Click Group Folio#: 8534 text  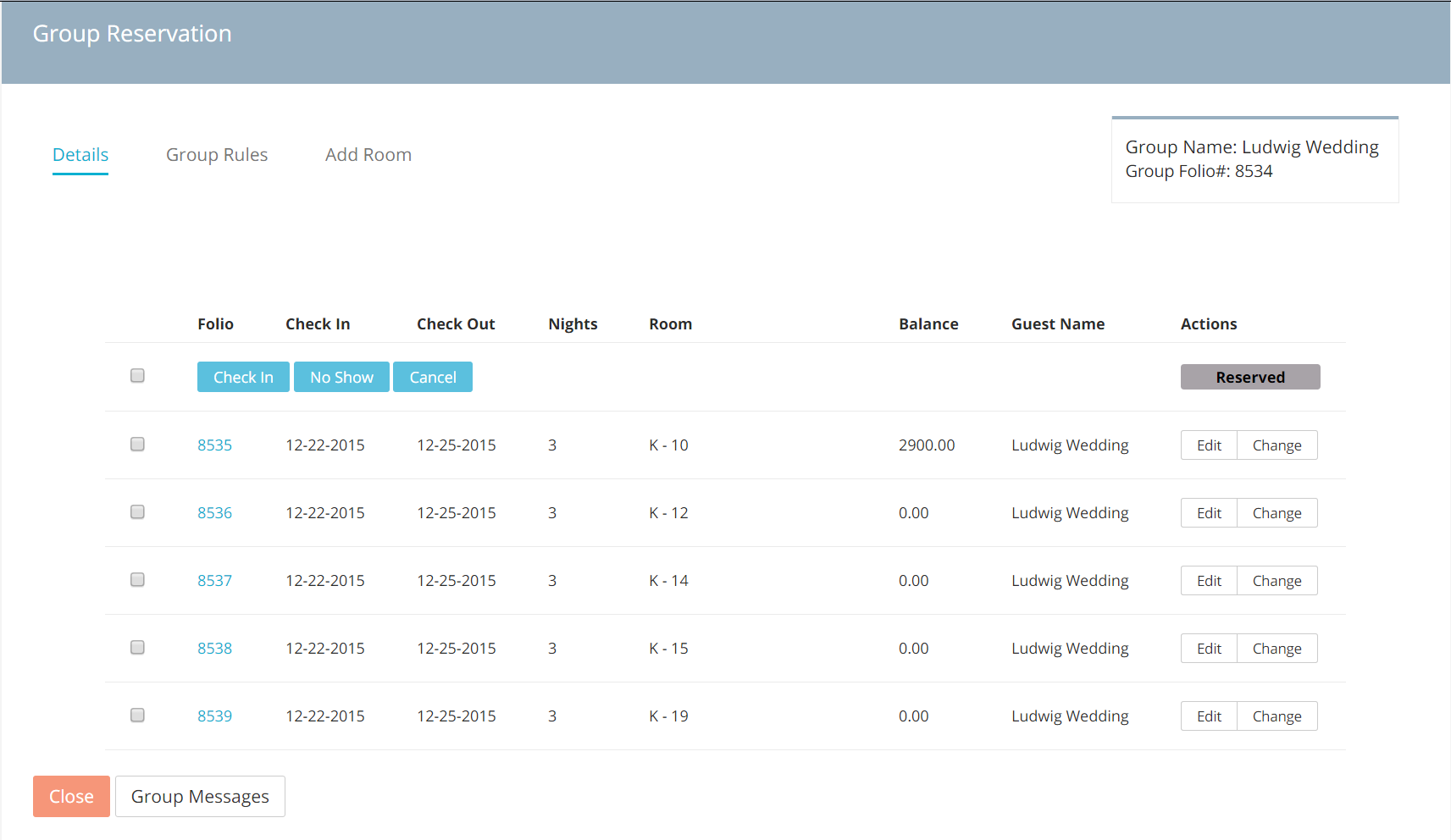tap(1199, 171)
